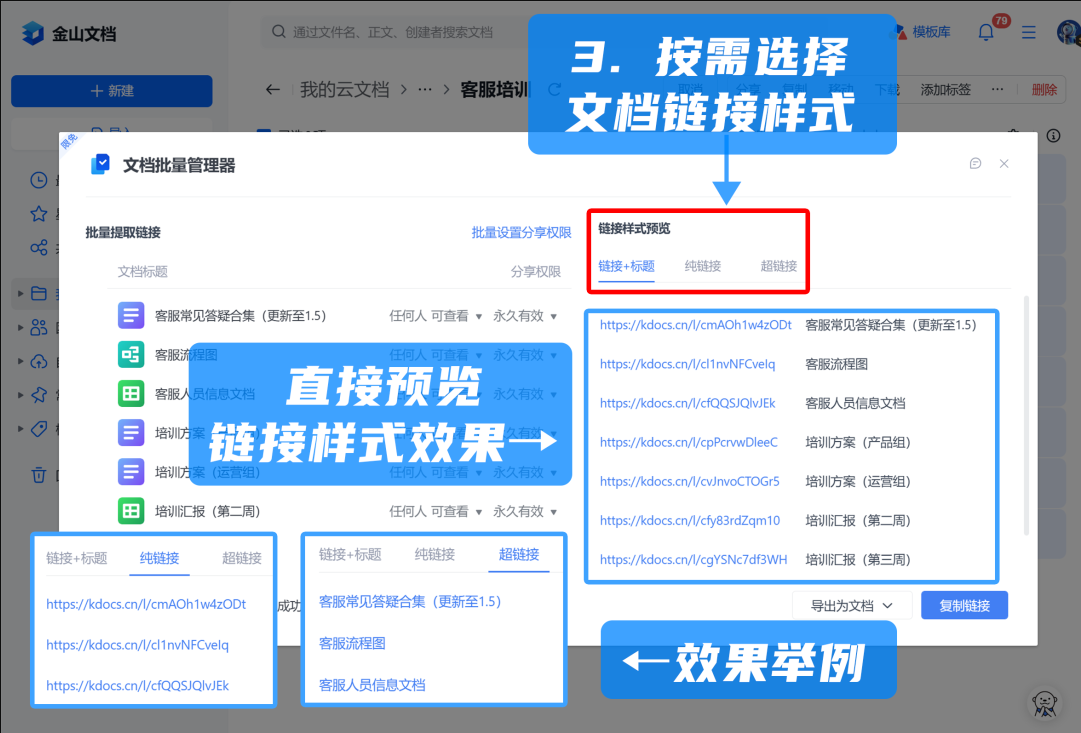Open the starred items icon in sidebar
Viewport: 1081px width, 733px height.
(39, 214)
